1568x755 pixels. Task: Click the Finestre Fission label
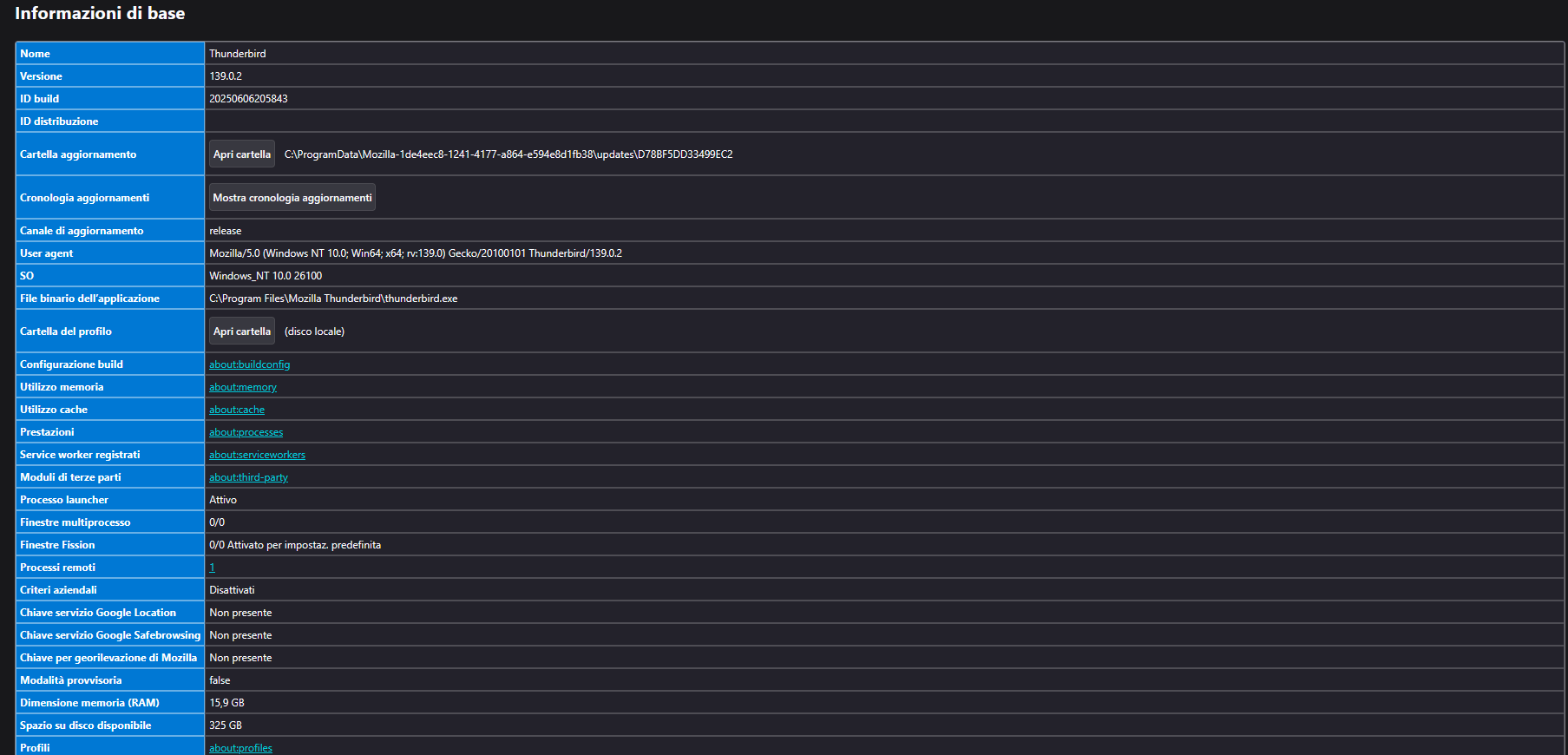[57, 545]
